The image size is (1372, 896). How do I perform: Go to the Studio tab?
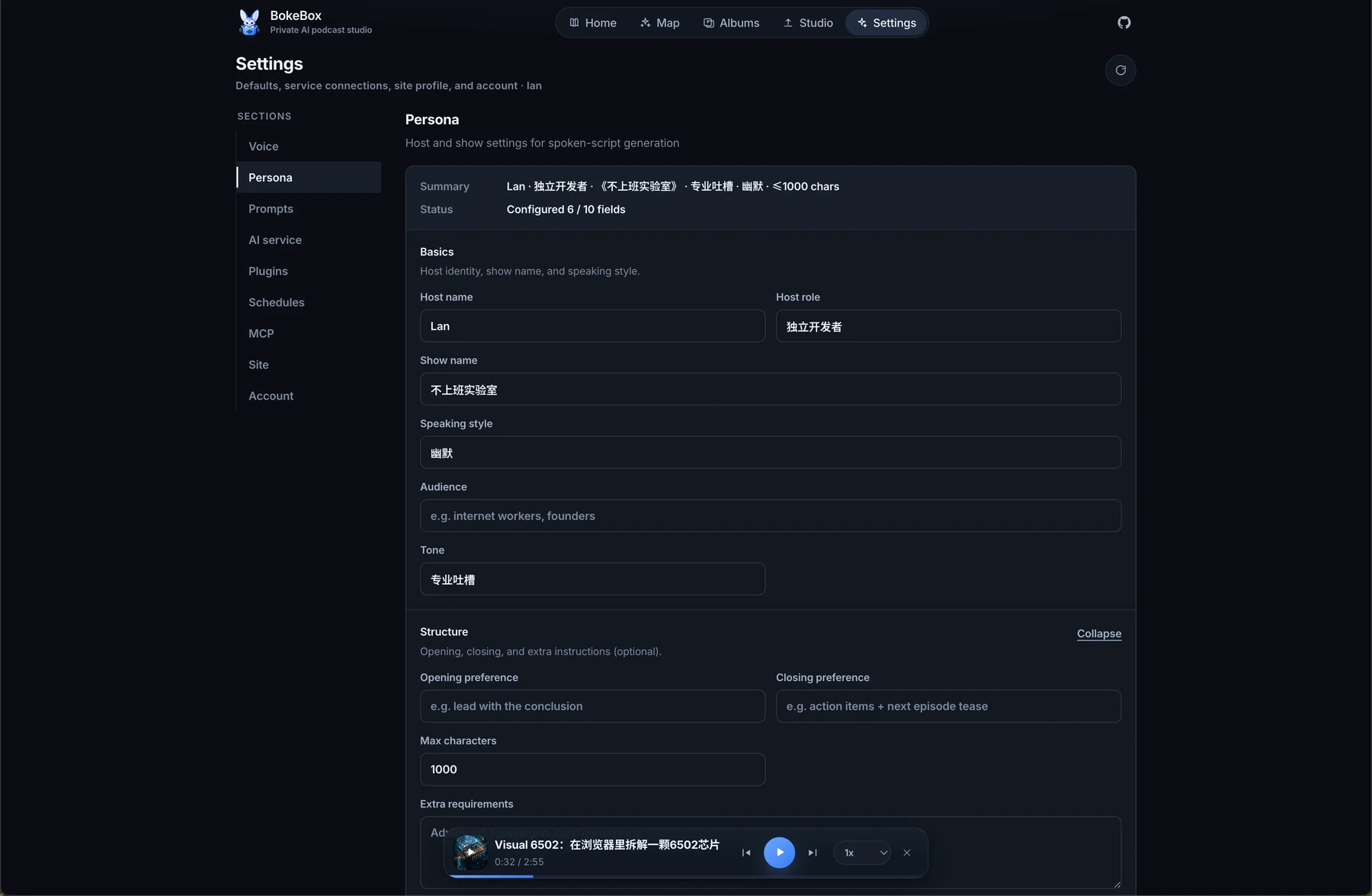click(x=808, y=23)
